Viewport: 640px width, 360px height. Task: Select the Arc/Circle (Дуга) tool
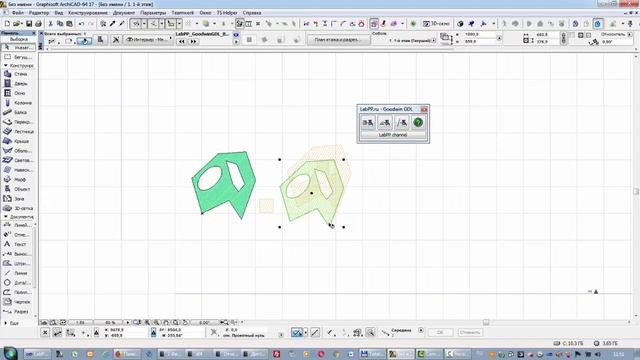coord(18,282)
